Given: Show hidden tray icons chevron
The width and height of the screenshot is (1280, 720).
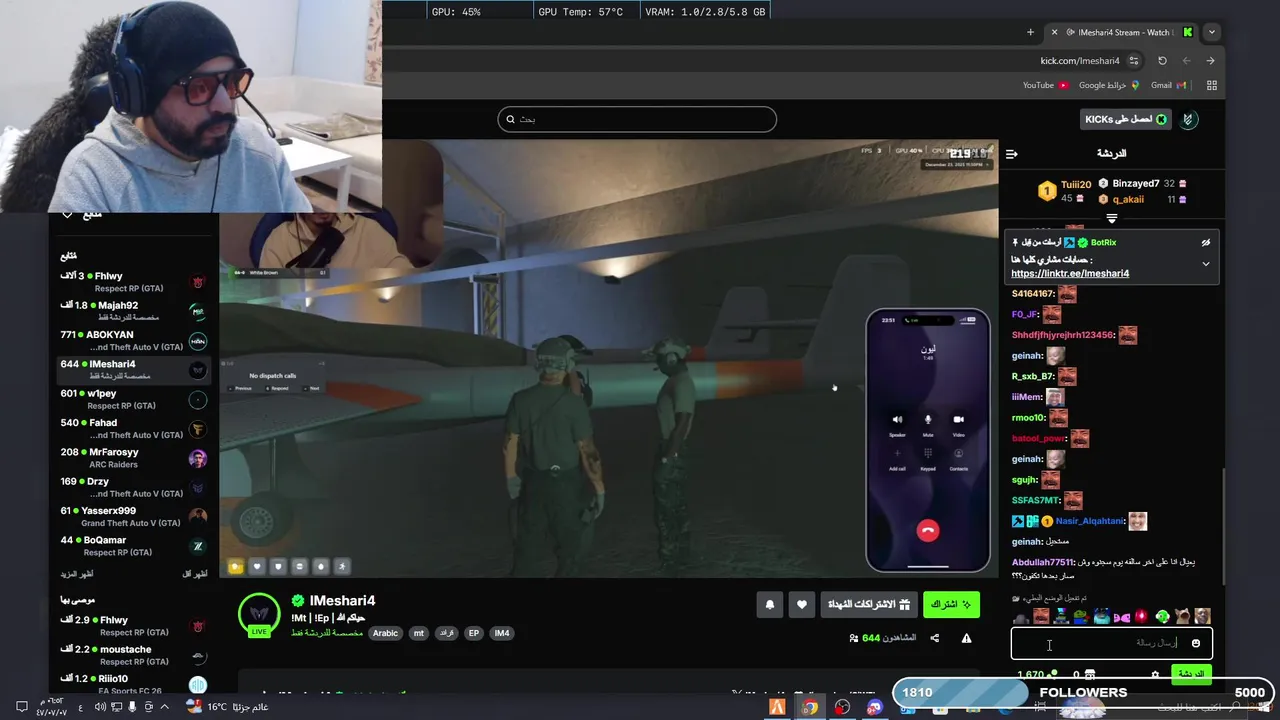Looking at the screenshot, I should [165, 707].
